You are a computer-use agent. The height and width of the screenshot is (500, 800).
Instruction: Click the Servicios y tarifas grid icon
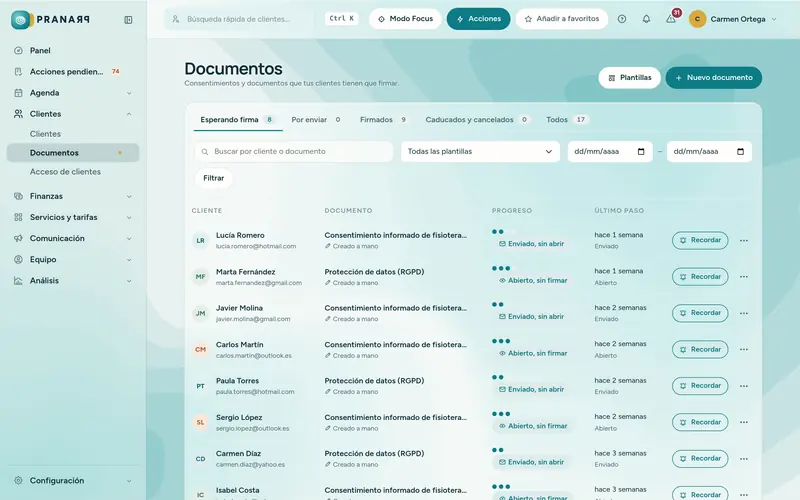click(x=18, y=217)
